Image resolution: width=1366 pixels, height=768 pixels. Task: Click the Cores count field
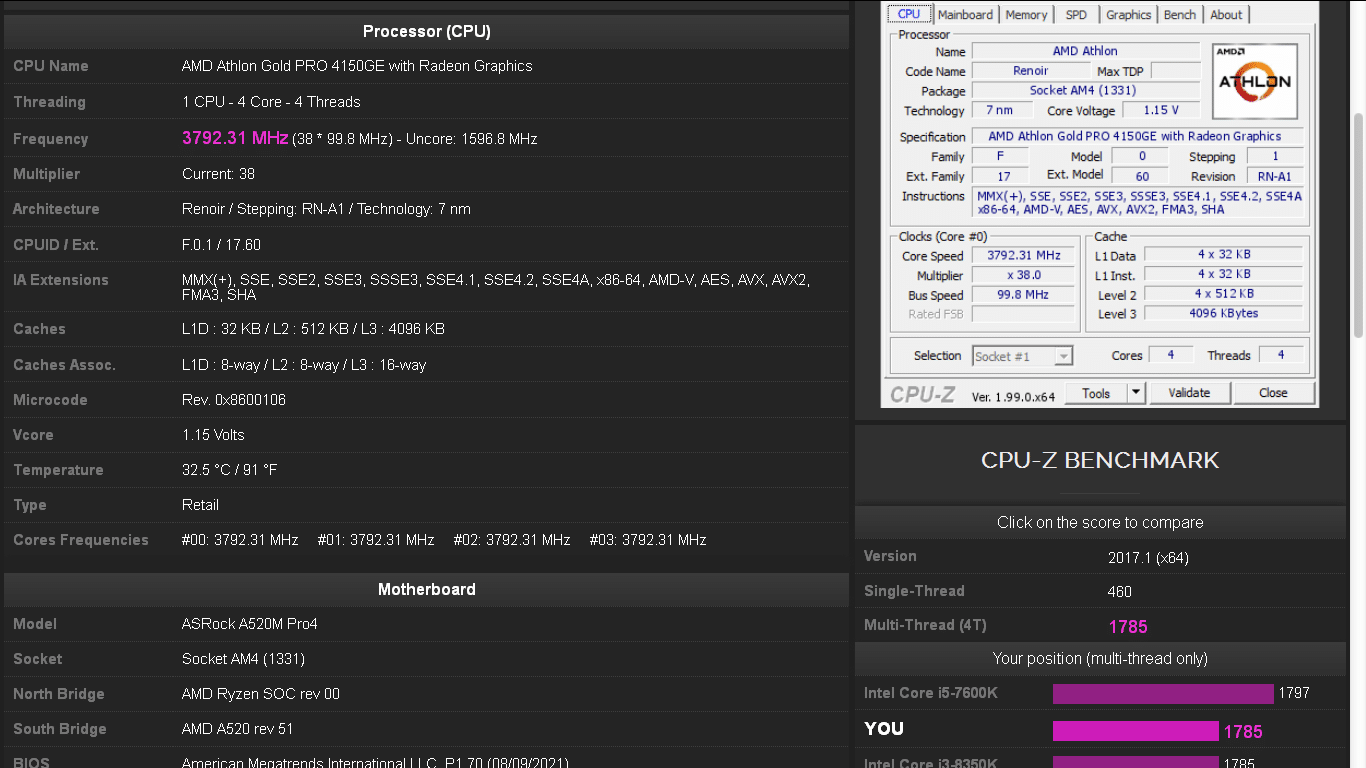[1170, 355]
